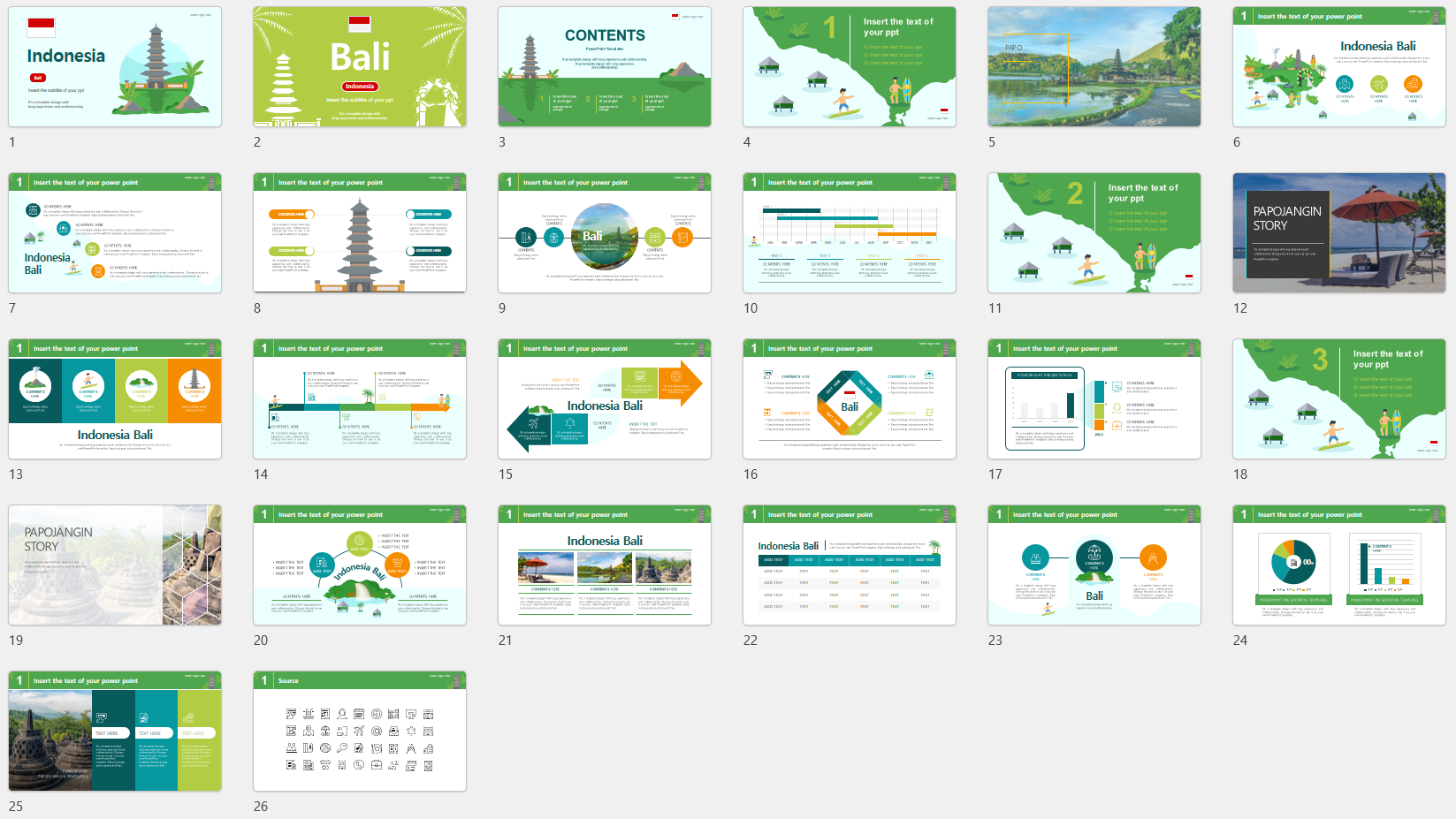Select slide 11, section 2 divider
Screen dimensions: 1456x819
(1094, 233)
